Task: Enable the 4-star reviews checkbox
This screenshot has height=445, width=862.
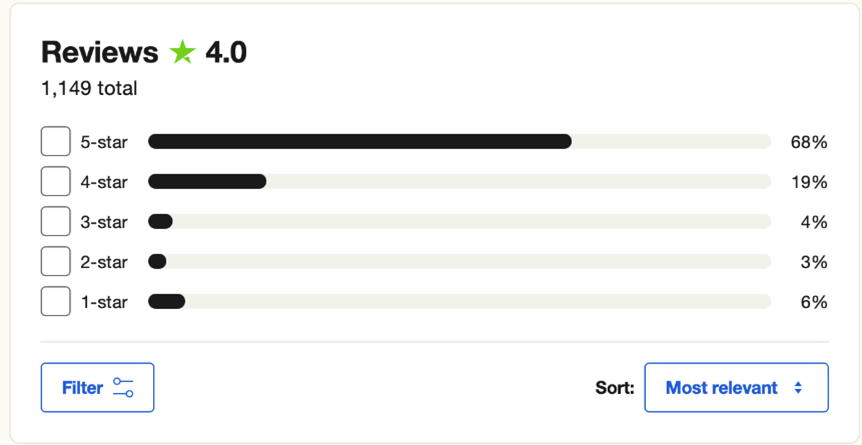Action: click(56, 182)
